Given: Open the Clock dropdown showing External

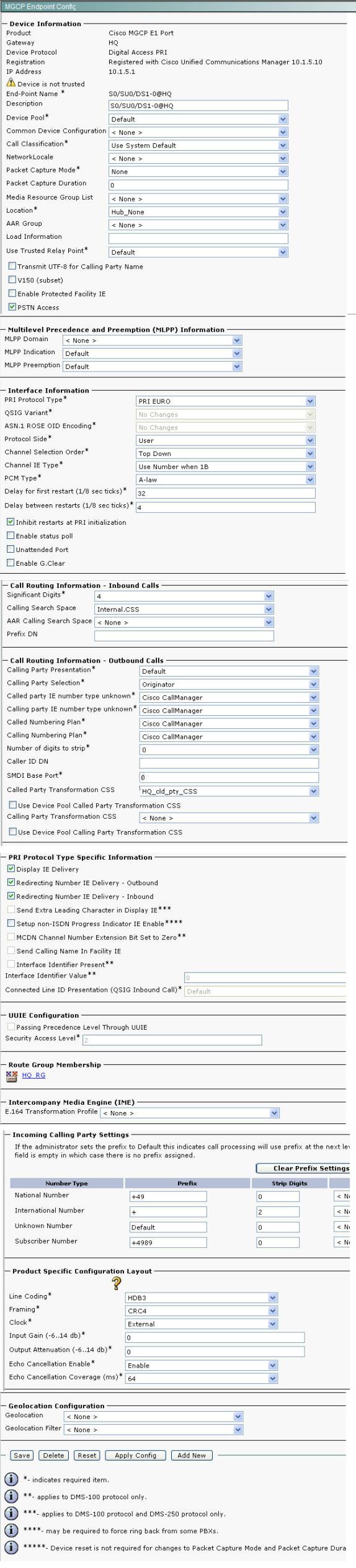Looking at the screenshot, I should click(x=202, y=1324).
